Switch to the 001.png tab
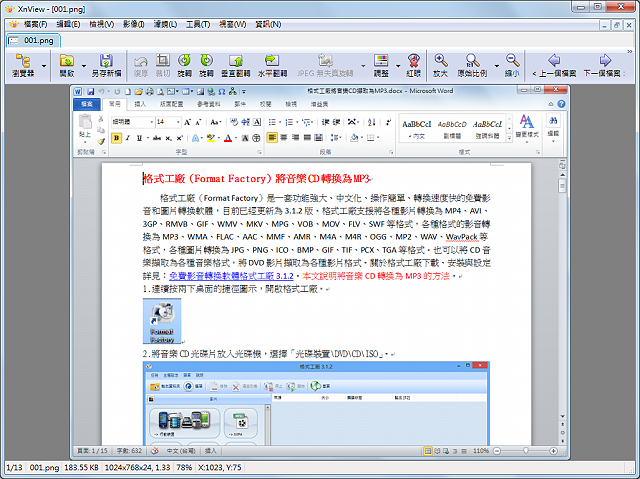The width and height of the screenshot is (640, 479). pyautogui.click(x=33, y=40)
